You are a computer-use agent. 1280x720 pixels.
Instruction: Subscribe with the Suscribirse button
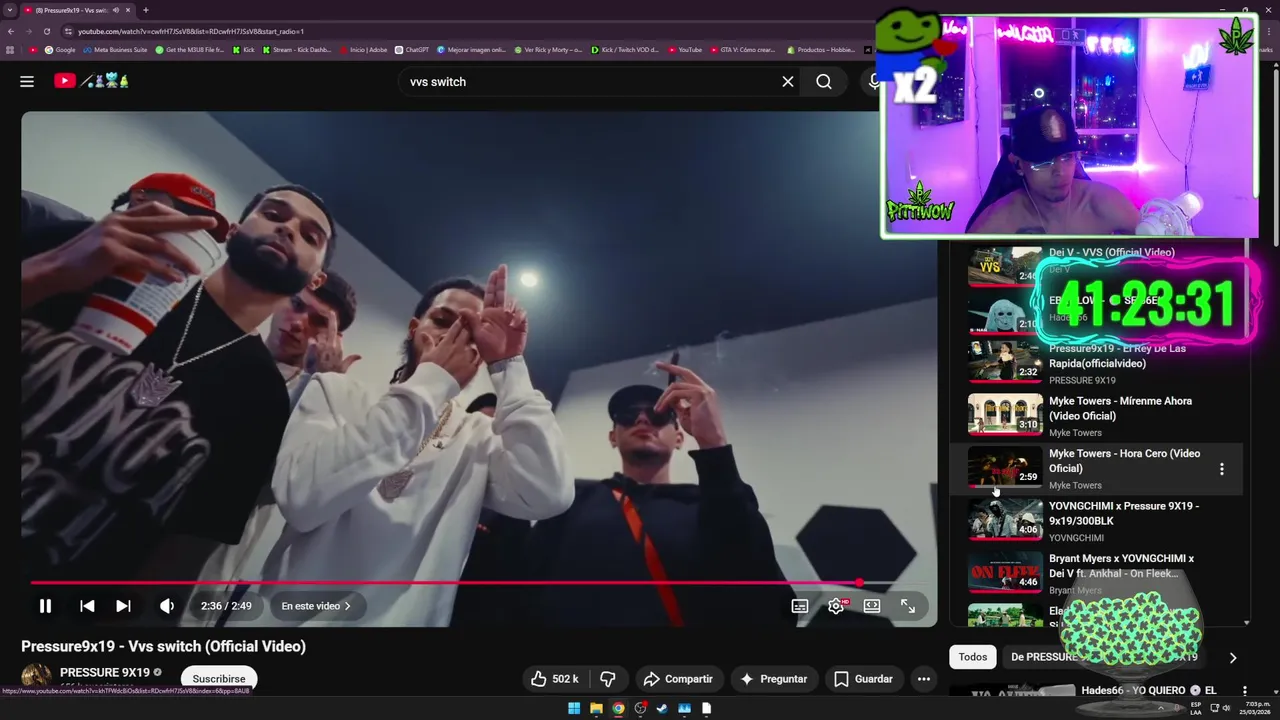pos(219,679)
